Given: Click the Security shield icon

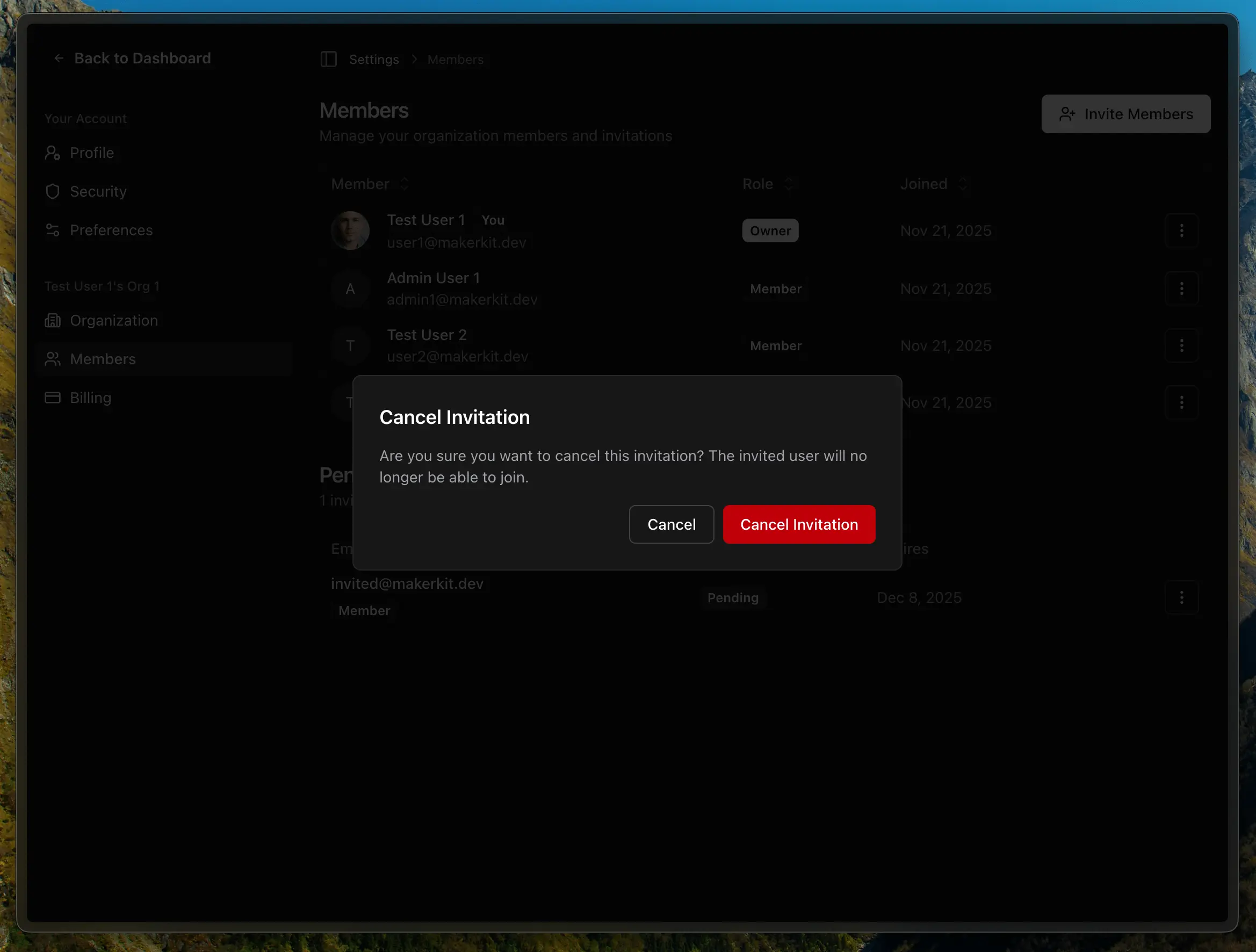Looking at the screenshot, I should 53,191.
